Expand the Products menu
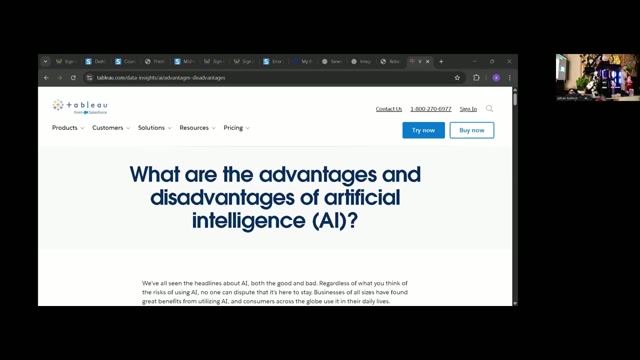The image size is (640, 360). click(68, 128)
